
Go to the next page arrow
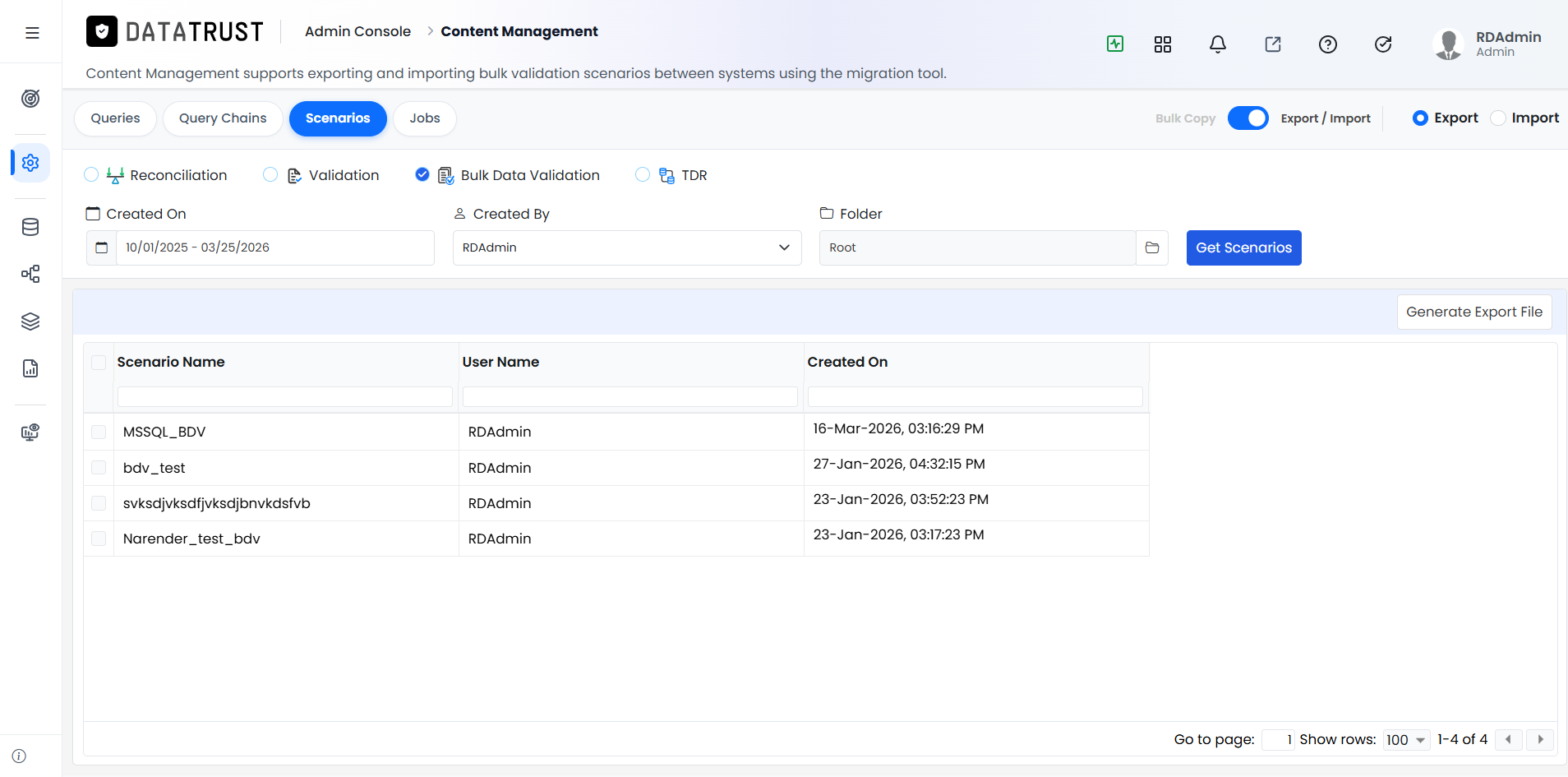tap(1540, 739)
